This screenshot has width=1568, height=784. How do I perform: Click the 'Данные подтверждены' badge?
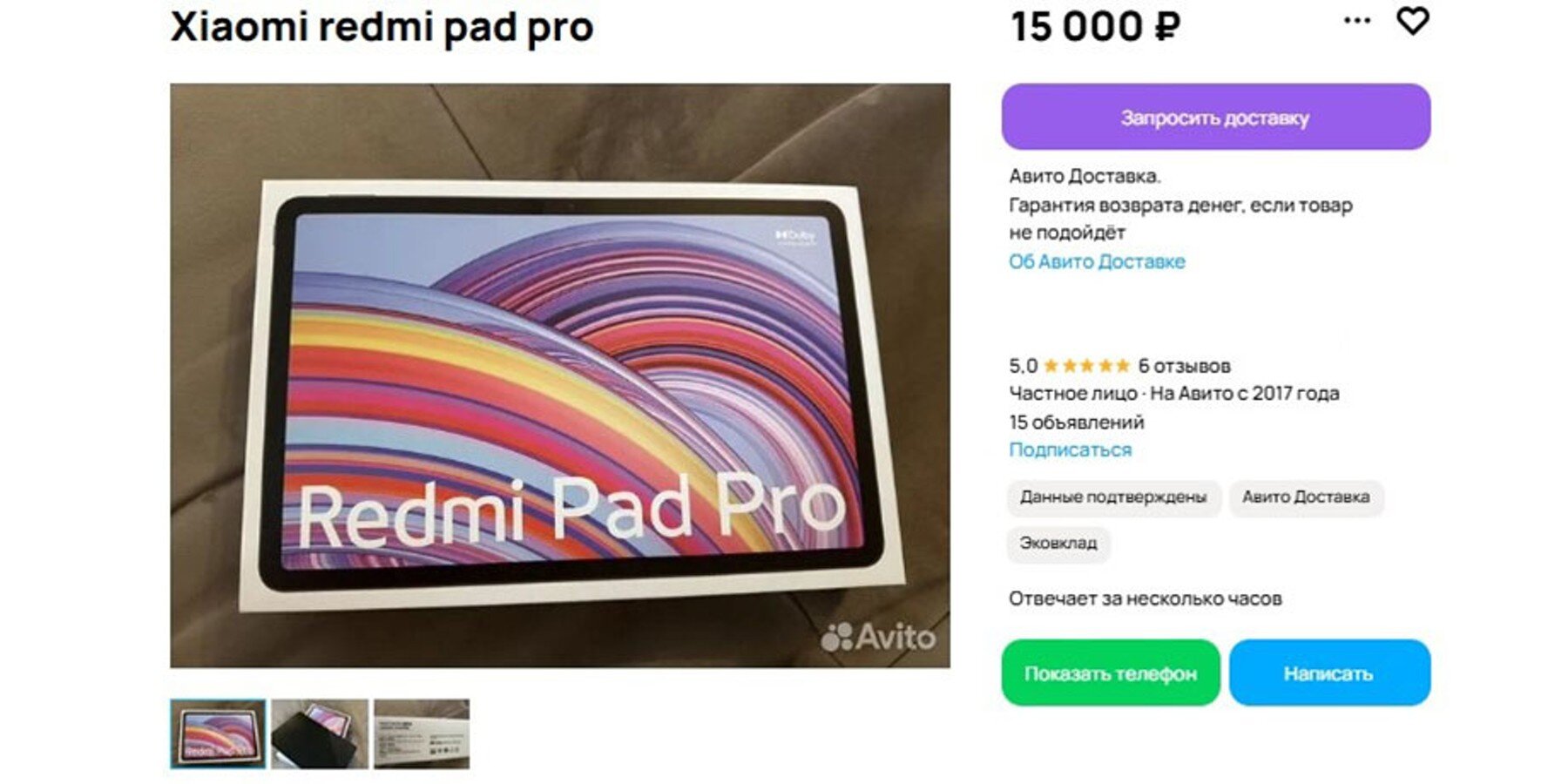coord(1113,497)
